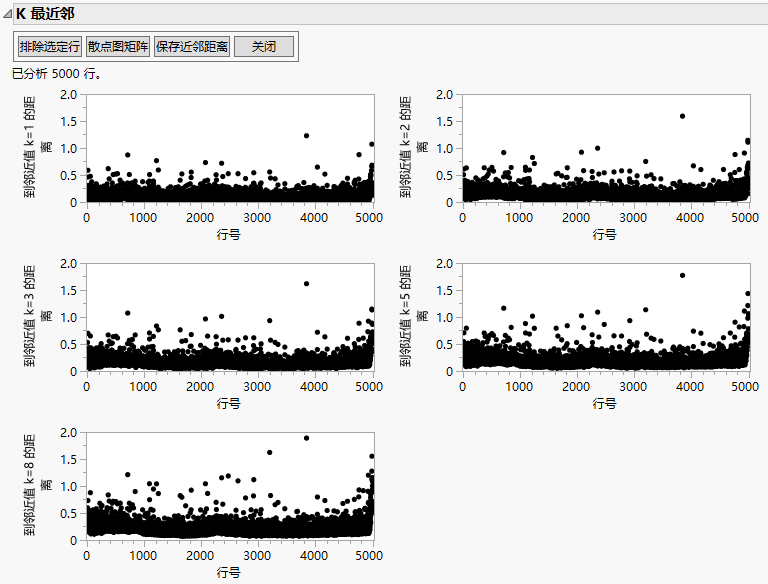Click the k=2 distance plot area
The height and width of the screenshot is (584, 768).
pyautogui.click(x=606, y=148)
